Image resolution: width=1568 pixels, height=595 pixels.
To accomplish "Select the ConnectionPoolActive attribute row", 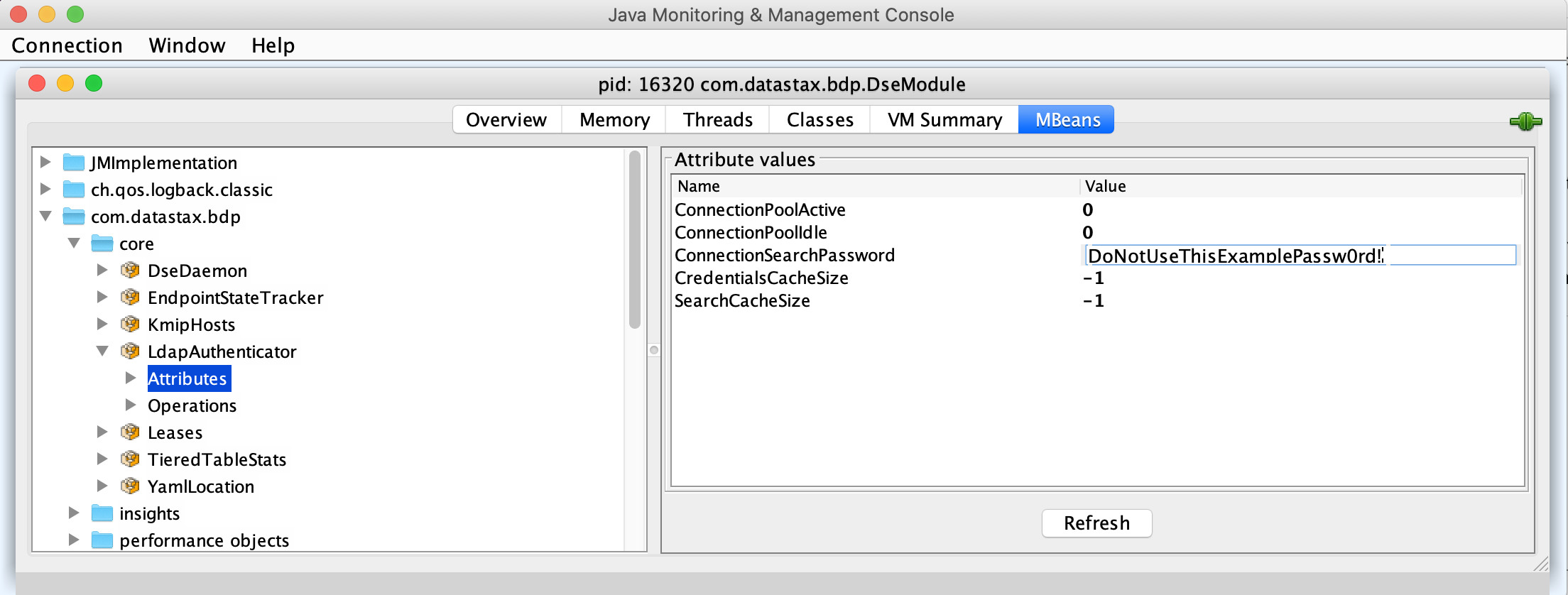I will (x=1097, y=209).
